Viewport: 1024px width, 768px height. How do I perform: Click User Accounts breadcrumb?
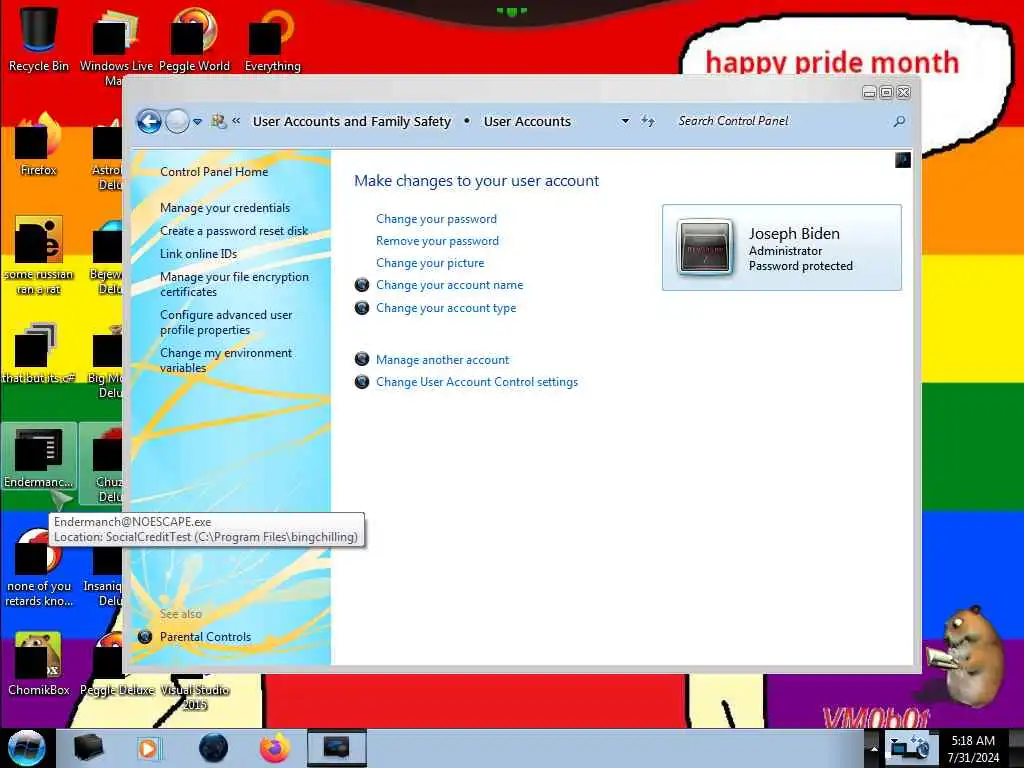tap(527, 121)
